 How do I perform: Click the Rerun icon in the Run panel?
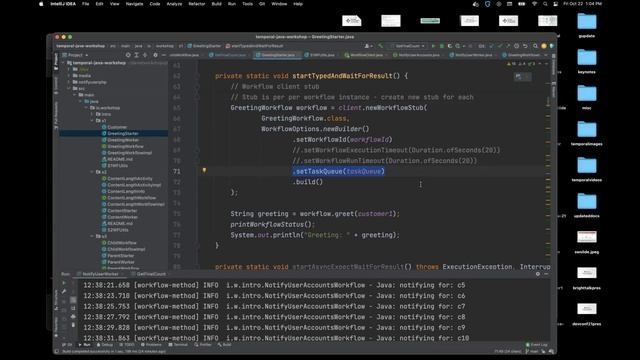click(64, 283)
